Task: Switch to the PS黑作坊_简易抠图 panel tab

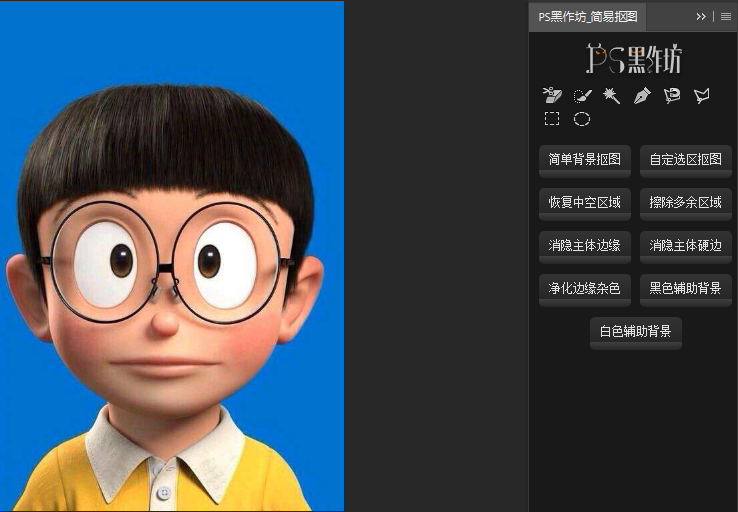Action: coord(587,17)
